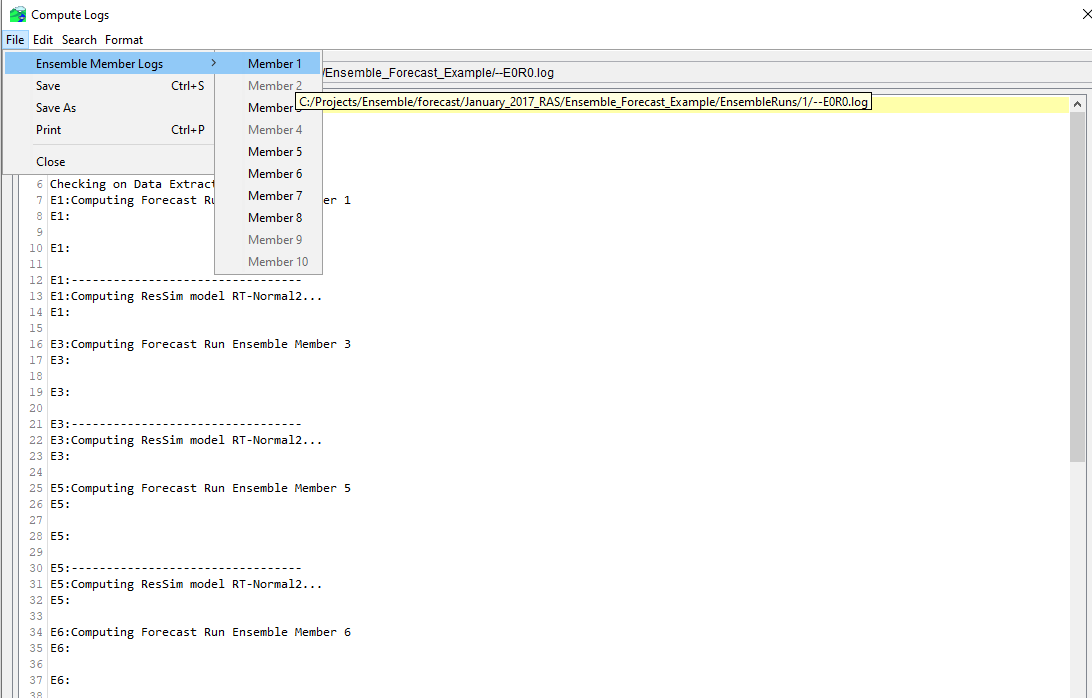Open the Edit menu
The height and width of the screenshot is (698, 1092).
point(43,39)
